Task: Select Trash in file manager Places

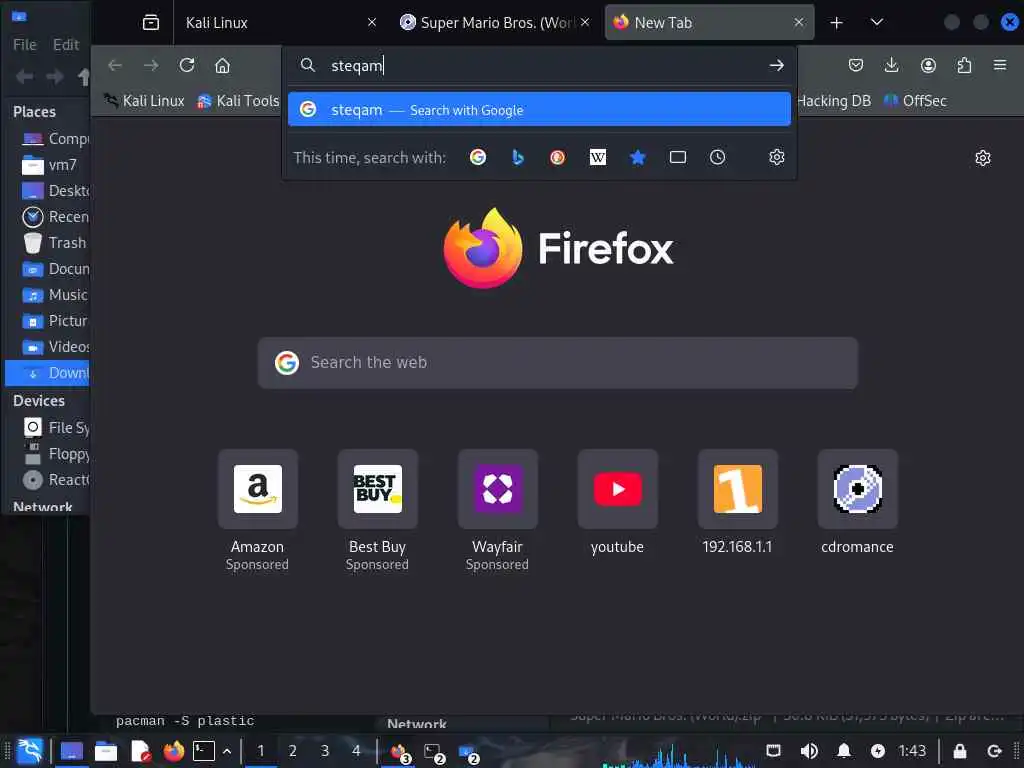Action: 48,243
